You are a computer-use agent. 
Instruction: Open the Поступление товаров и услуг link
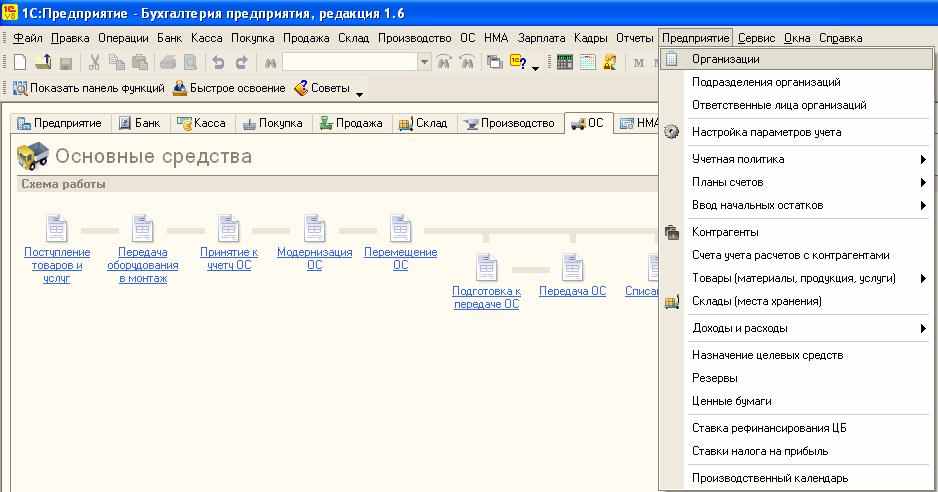coord(57,265)
